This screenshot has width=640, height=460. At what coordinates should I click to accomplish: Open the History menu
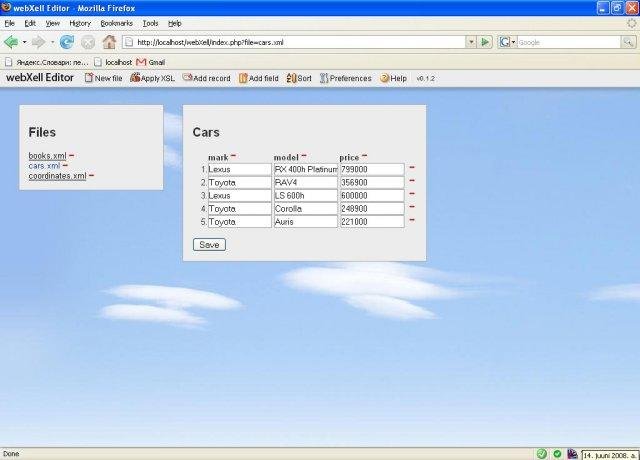tap(80, 23)
